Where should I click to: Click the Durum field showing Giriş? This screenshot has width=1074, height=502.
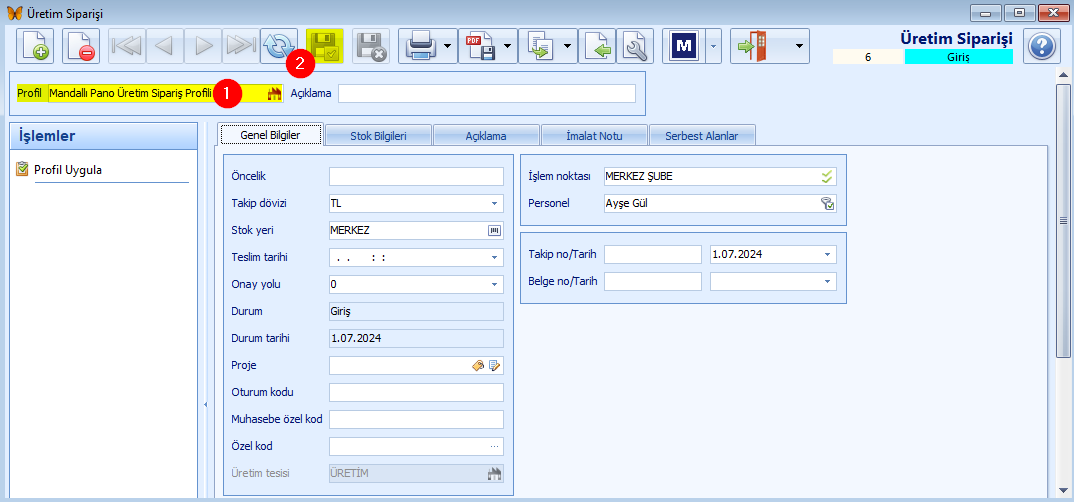pos(416,312)
